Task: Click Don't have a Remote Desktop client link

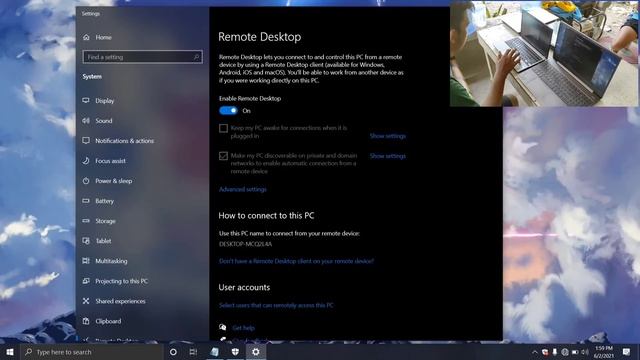Action: coord(296,261)
